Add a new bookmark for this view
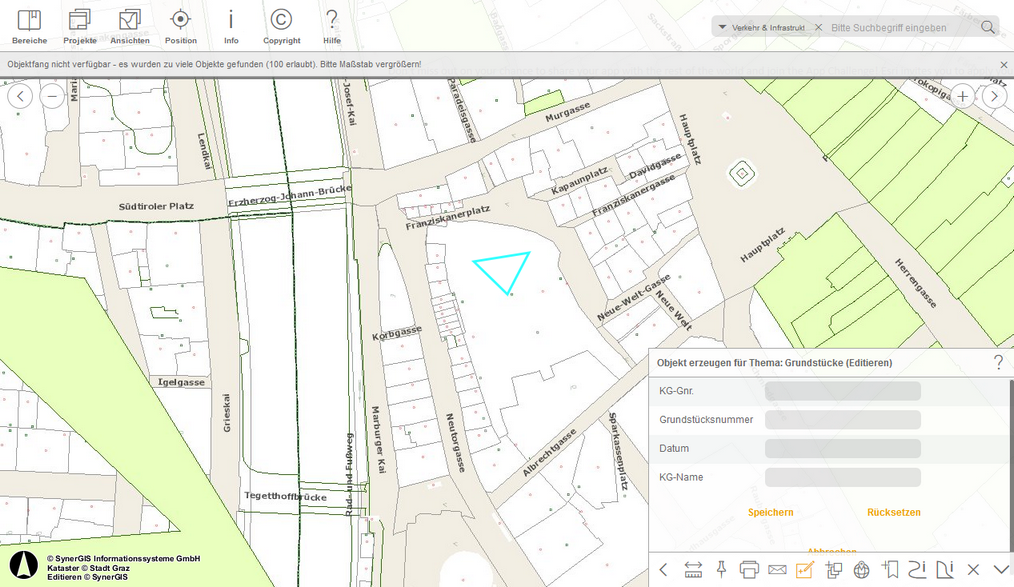1014x587 pixels. tap(890, 568)
